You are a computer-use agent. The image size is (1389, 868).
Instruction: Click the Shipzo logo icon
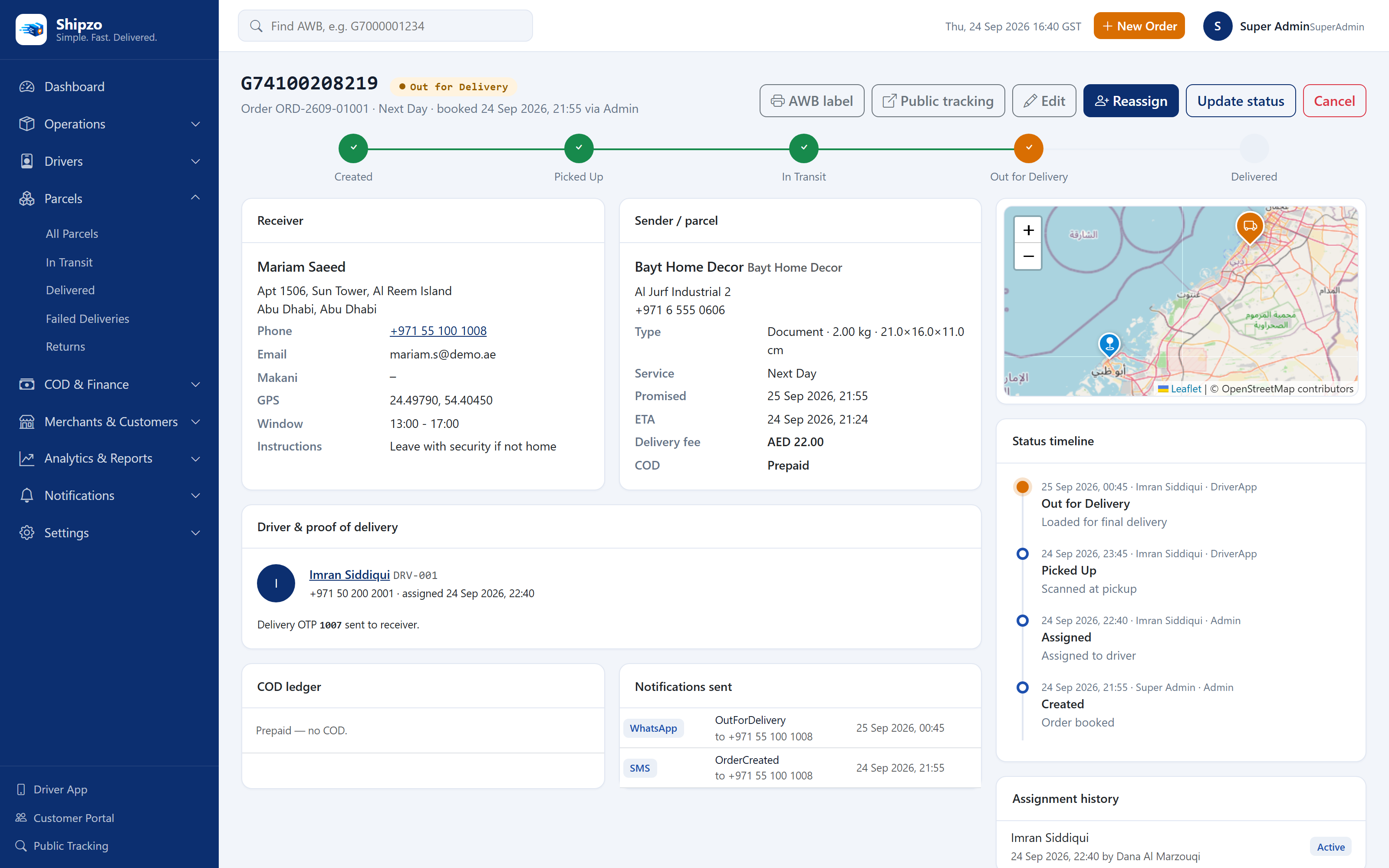(x=31, y=29)
